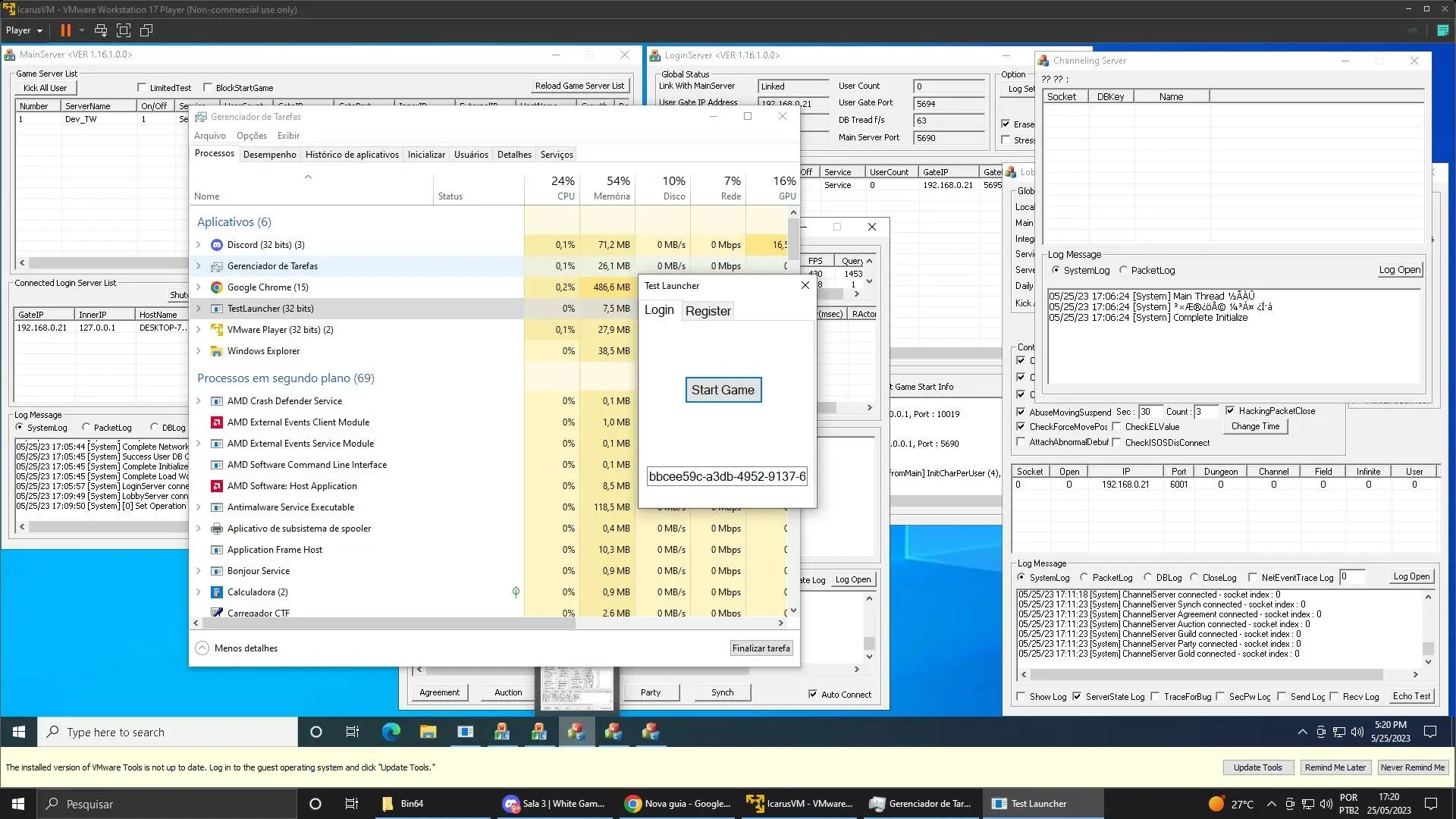Expand the TestLauncher process group

pyautogui.click(x=199, y=309)
